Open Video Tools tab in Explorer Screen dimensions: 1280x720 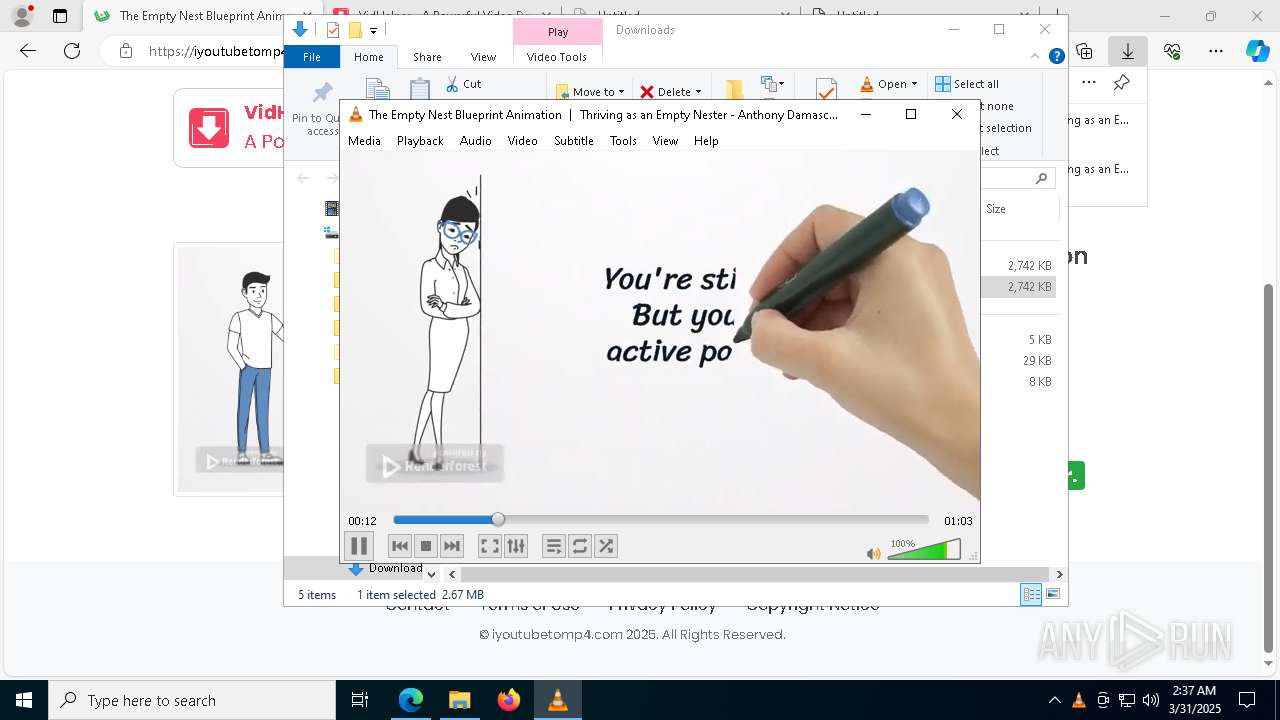pos(557,57)
